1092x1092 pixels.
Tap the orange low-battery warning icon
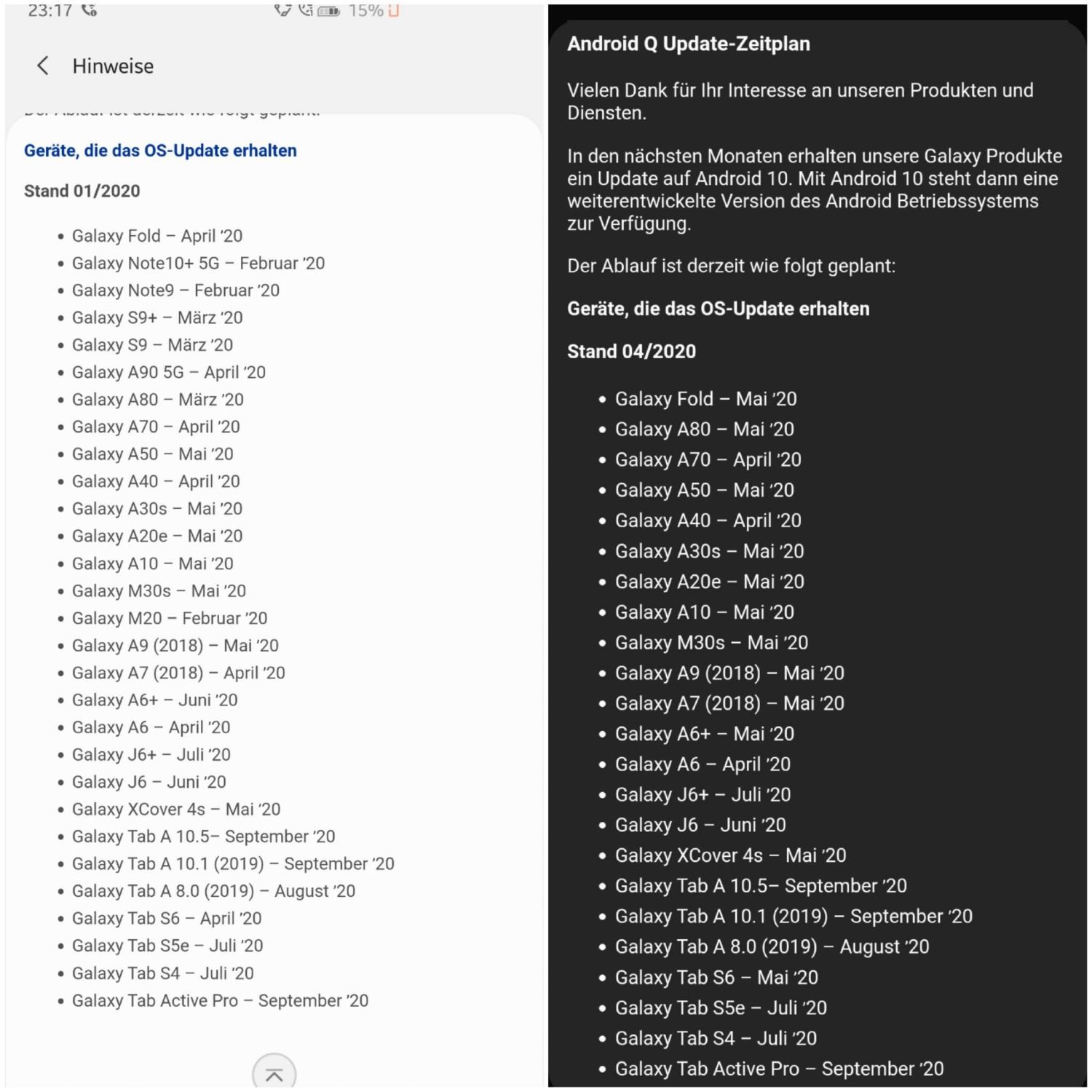394,10
